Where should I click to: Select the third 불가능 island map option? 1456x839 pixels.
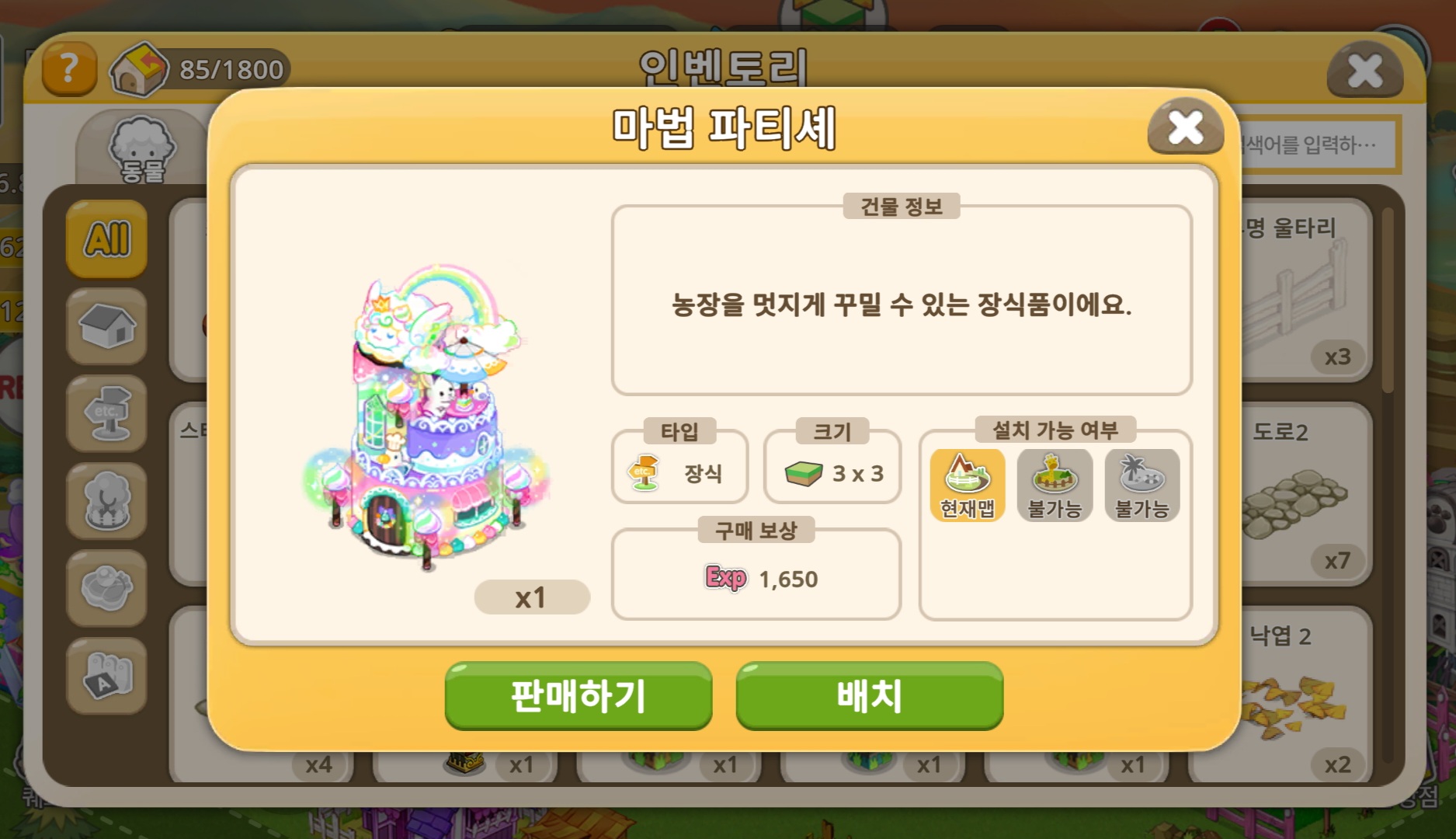coord(1142,486)
